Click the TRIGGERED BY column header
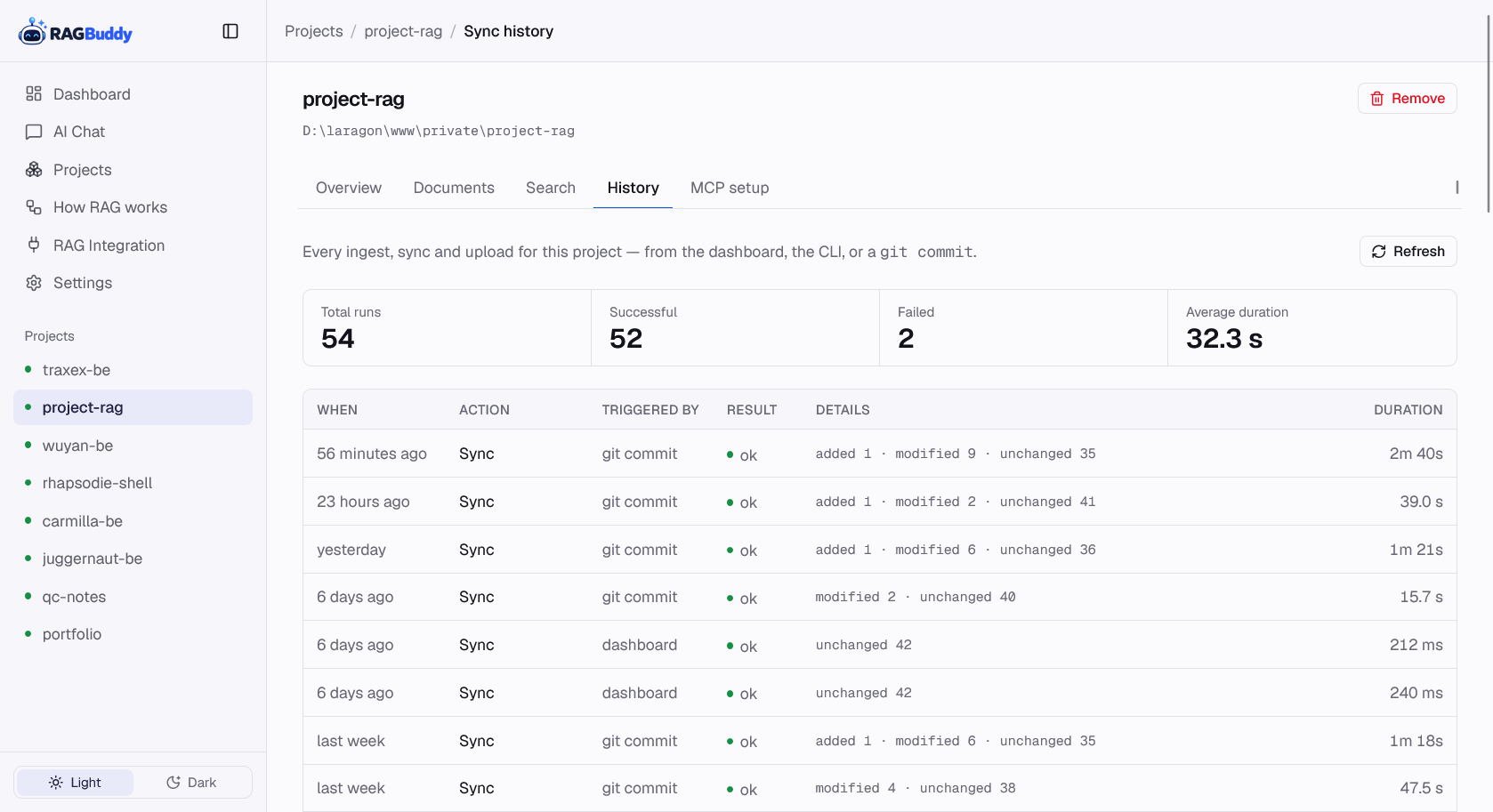 pos(650,410)
